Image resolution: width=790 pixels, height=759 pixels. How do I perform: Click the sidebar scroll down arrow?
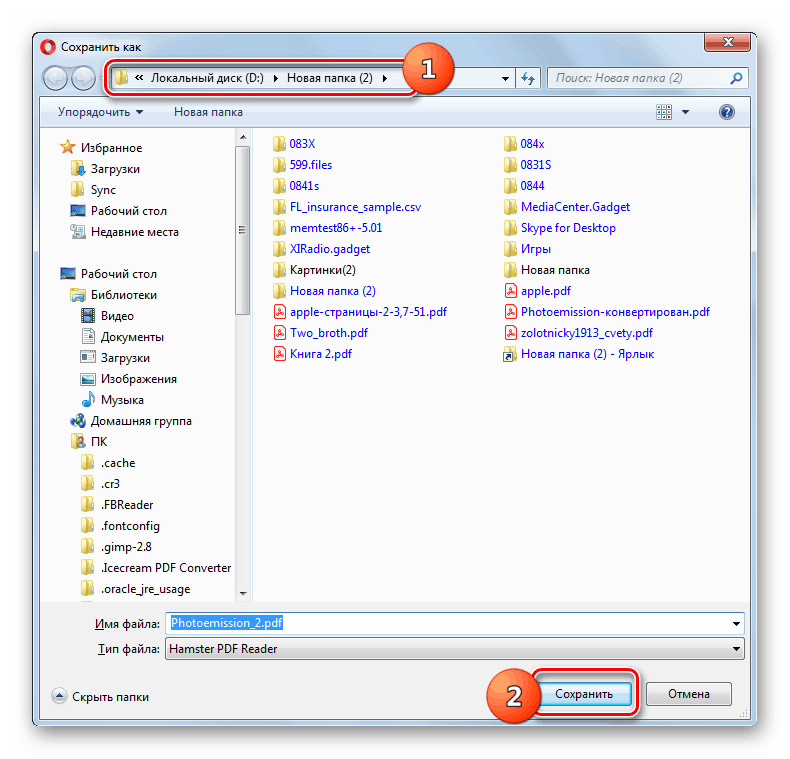click(243, 594)
